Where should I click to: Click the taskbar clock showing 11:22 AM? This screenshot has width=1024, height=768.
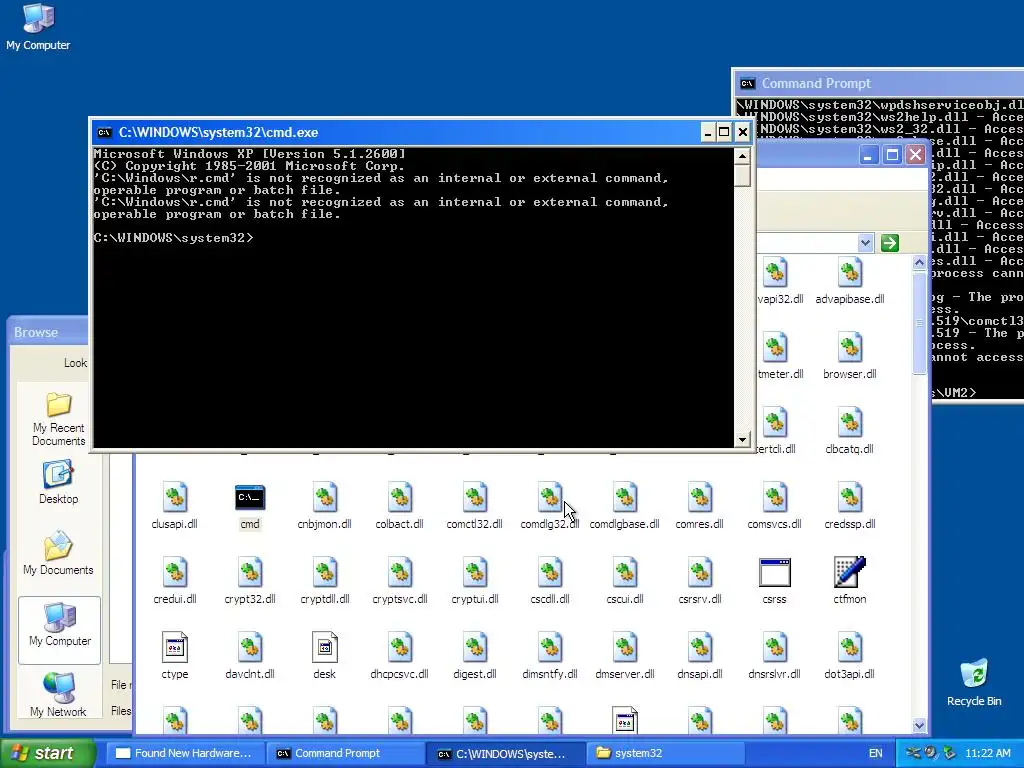point(988,753)
